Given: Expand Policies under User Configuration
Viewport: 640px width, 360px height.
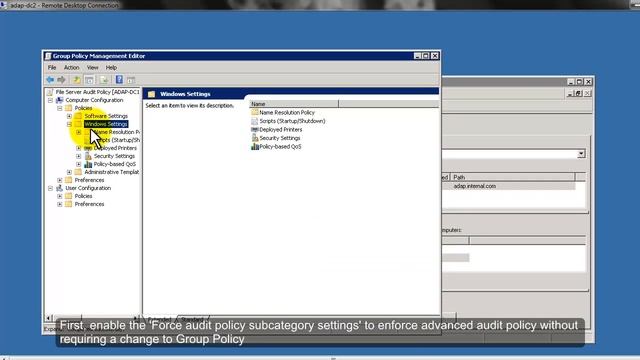Looking at the screenshot, I should 60,196.
